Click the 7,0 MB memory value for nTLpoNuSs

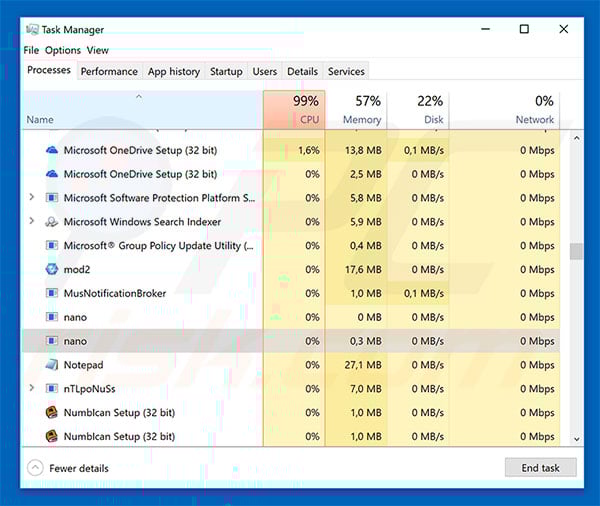[366, 388]
